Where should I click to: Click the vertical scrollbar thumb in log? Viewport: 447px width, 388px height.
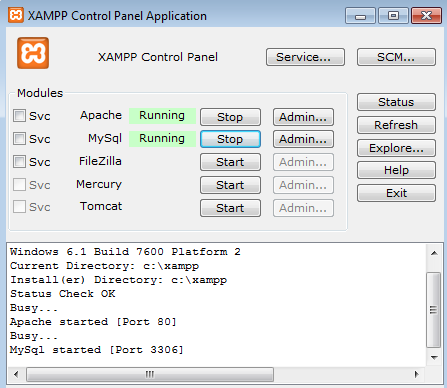[x=434, y=310]
